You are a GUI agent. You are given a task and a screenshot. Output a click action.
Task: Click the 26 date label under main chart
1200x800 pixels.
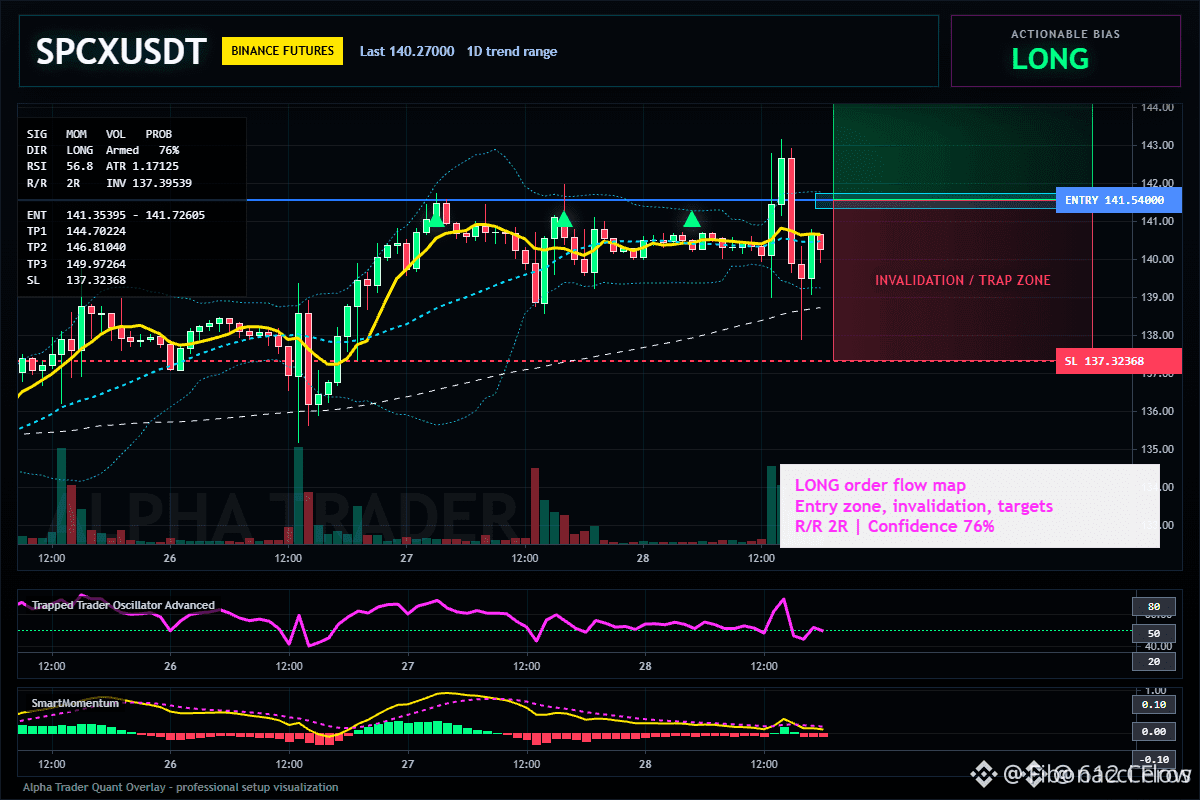point(170,558)
